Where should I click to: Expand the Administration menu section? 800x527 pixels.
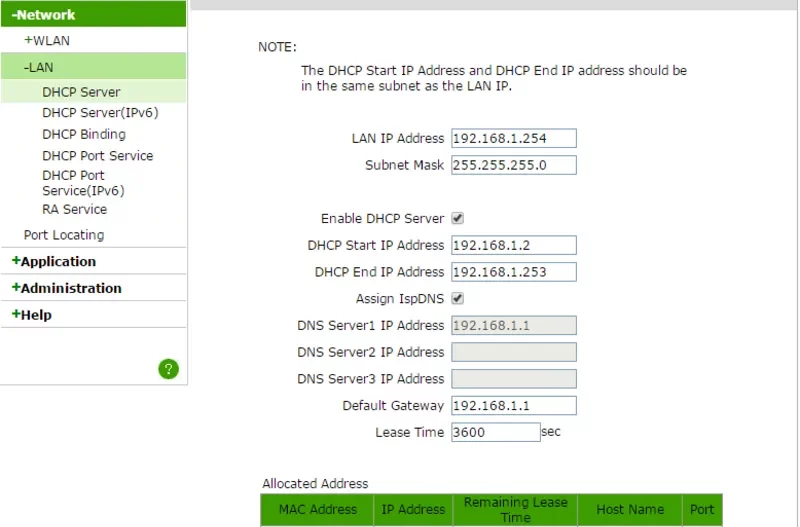click(x=66, y=288)
